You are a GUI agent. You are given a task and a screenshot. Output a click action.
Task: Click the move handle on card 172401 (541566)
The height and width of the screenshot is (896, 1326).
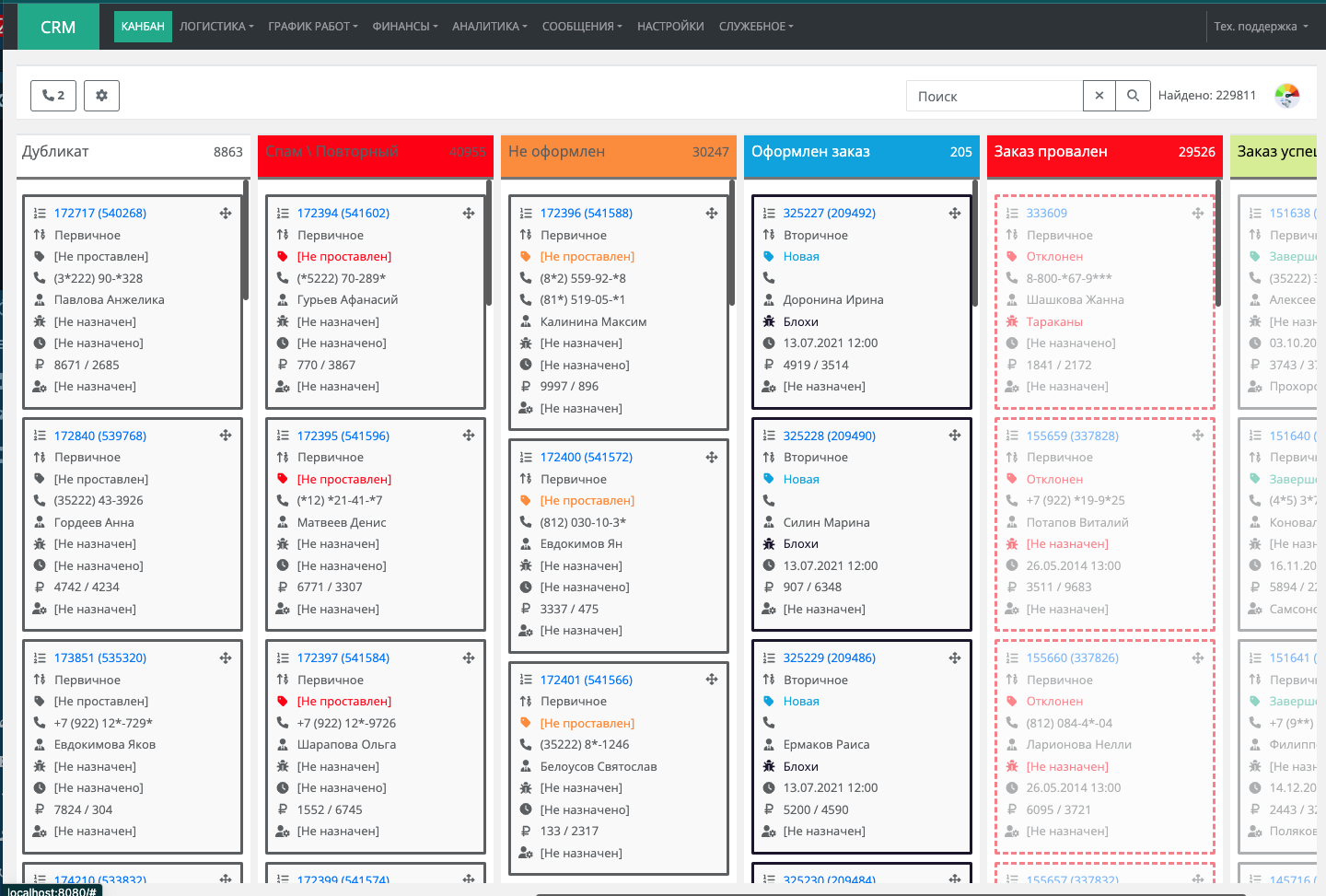pyautogui.click(x=712, y=680)
